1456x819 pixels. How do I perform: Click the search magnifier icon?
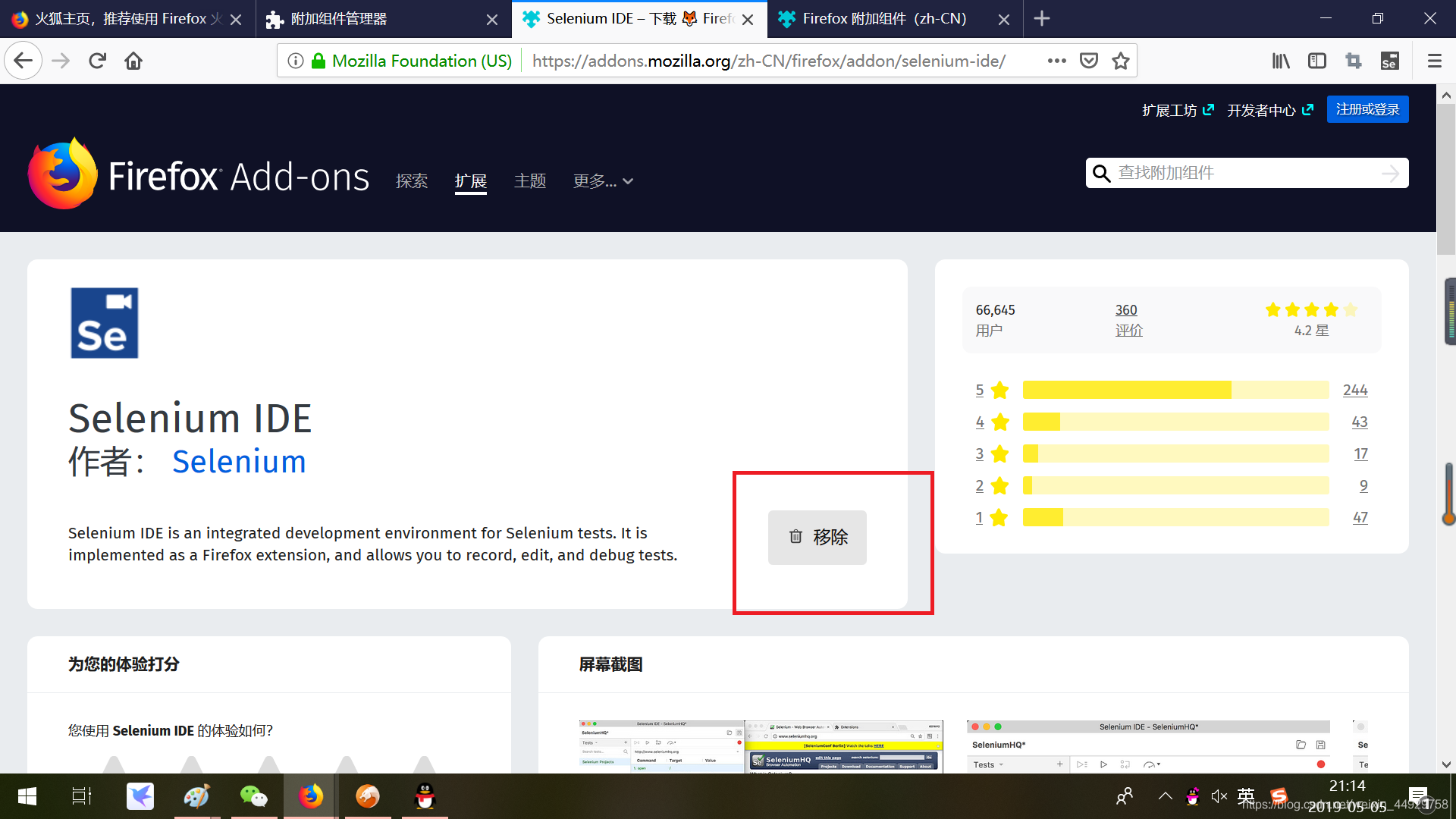pos(1101,174)
